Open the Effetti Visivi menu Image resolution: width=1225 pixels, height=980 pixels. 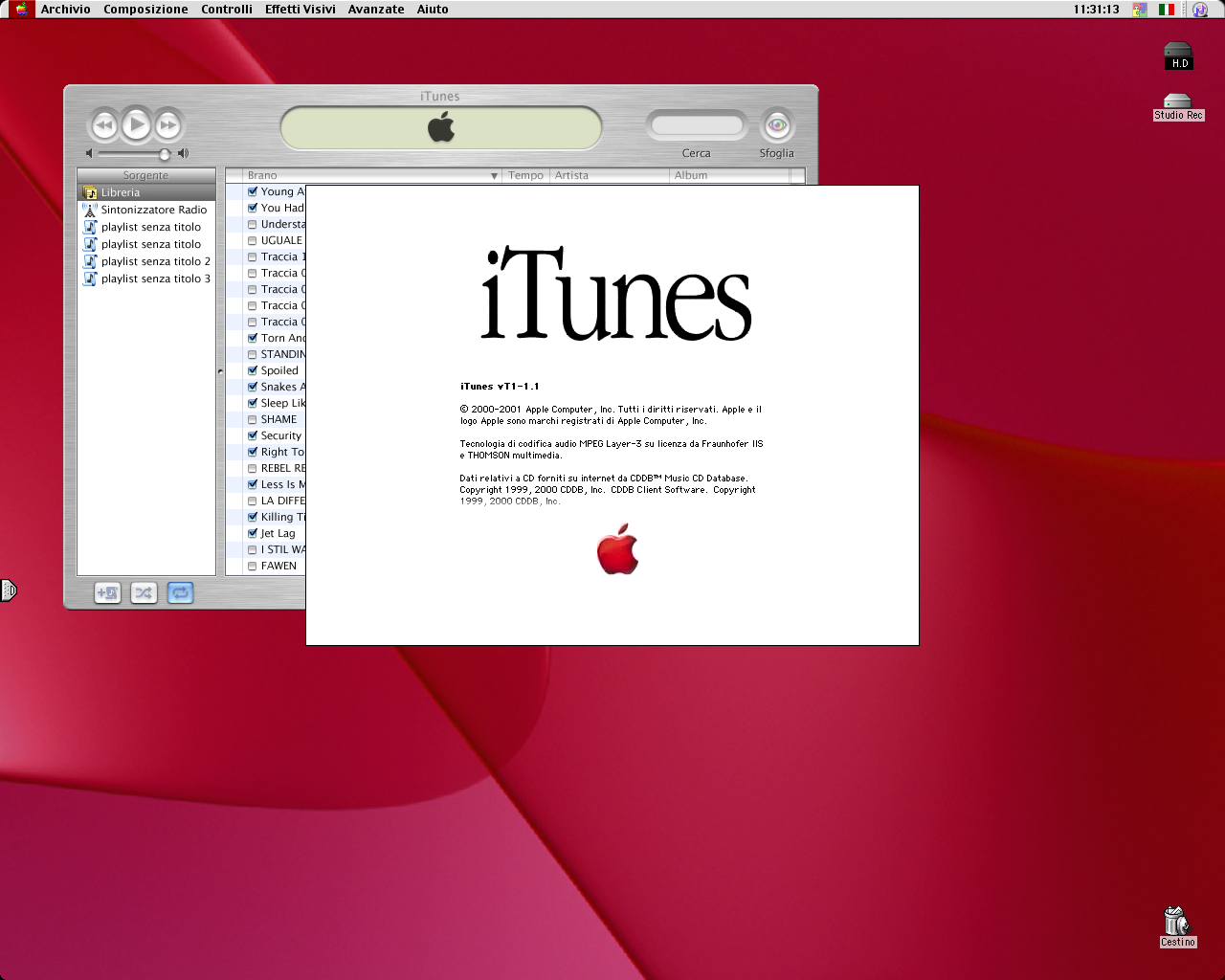[x=301, y=9]
